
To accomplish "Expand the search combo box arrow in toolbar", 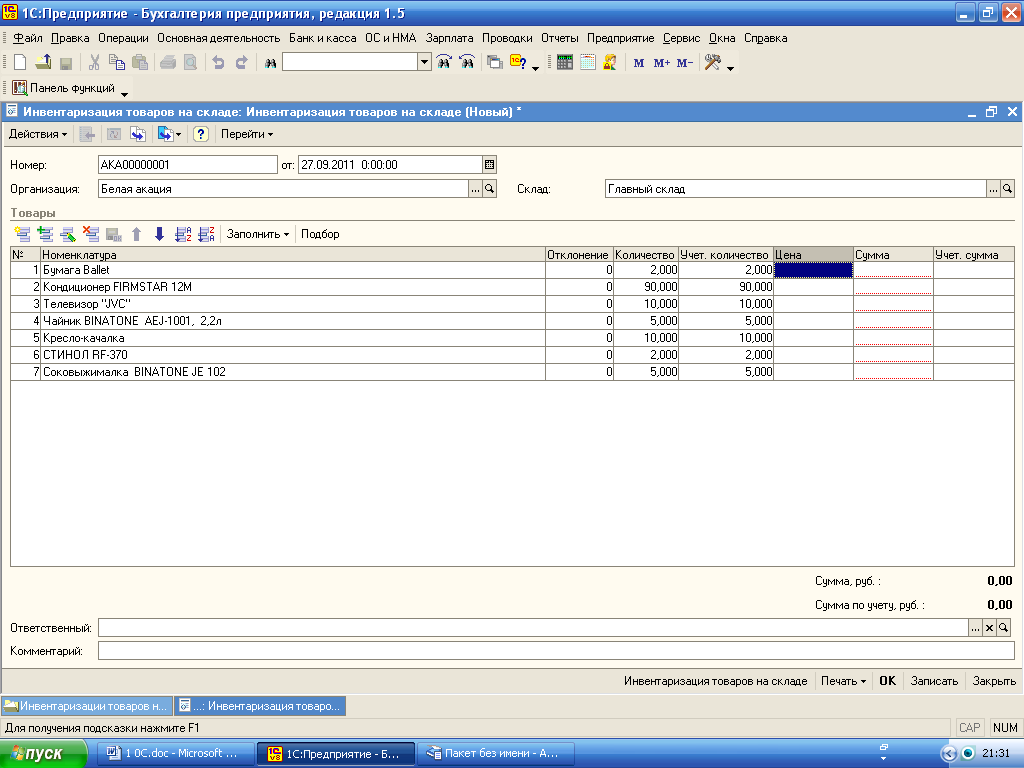I will pos(424,62).
